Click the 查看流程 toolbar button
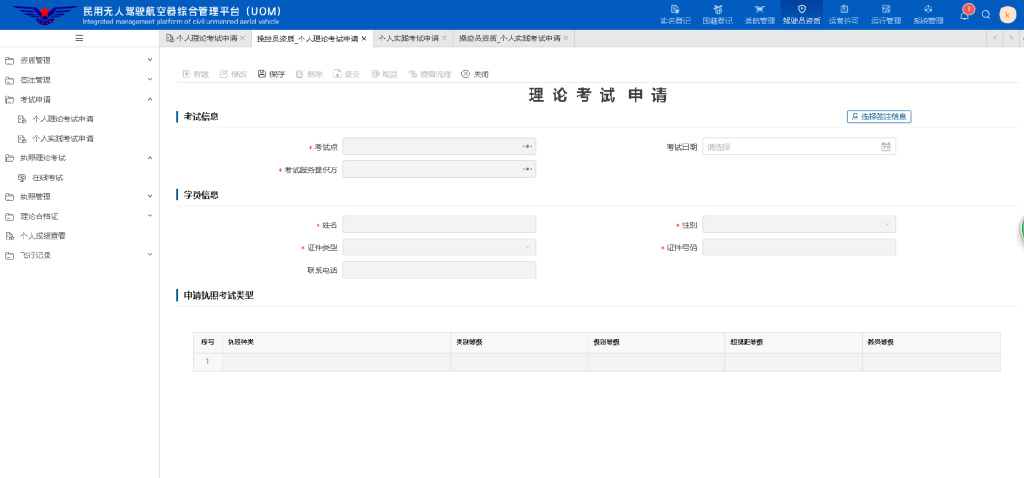The width and height of the screenshot is (1024, 478). (x=430, y=74)
